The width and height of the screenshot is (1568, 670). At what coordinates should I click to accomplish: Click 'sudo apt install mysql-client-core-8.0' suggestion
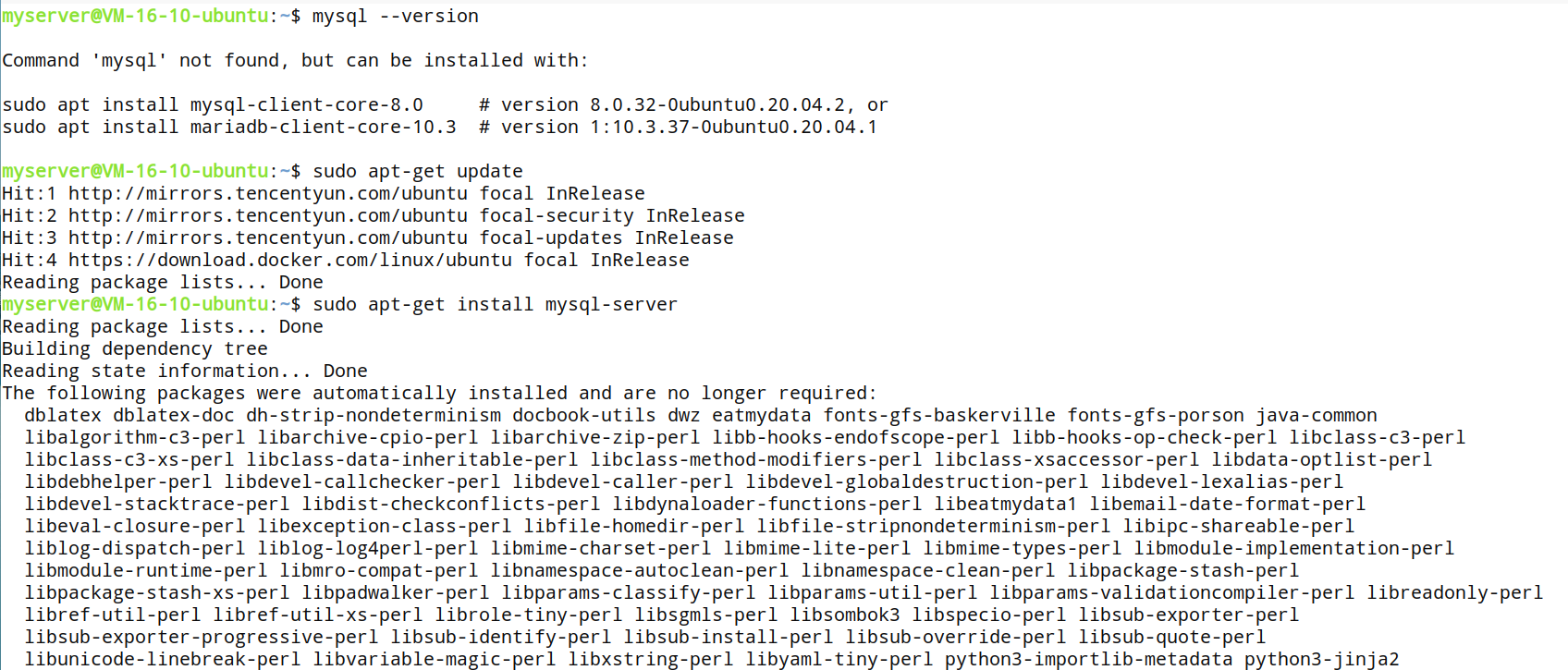click(x=213, y=104)
